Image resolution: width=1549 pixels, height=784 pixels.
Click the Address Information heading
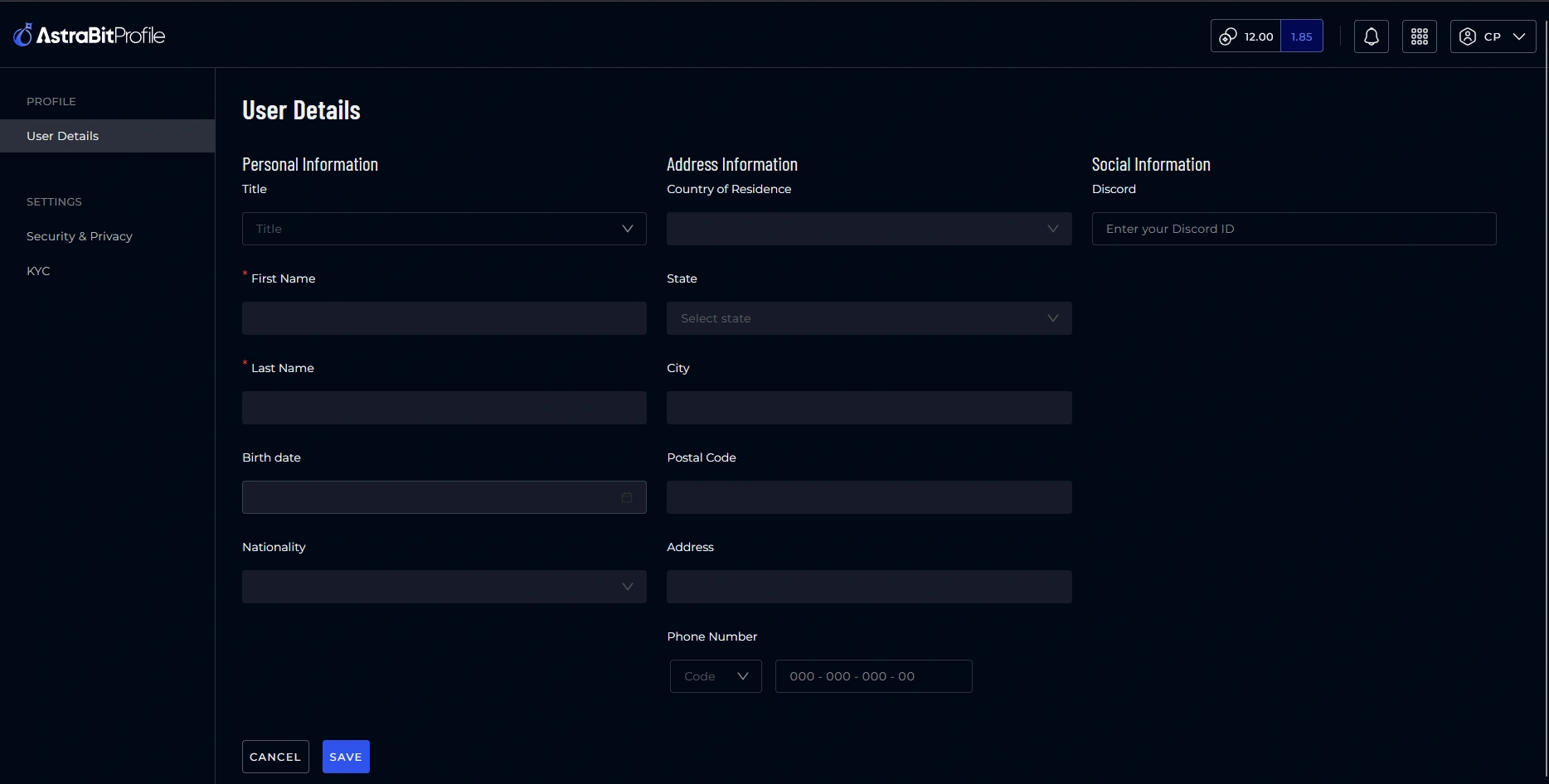(732, 164)
